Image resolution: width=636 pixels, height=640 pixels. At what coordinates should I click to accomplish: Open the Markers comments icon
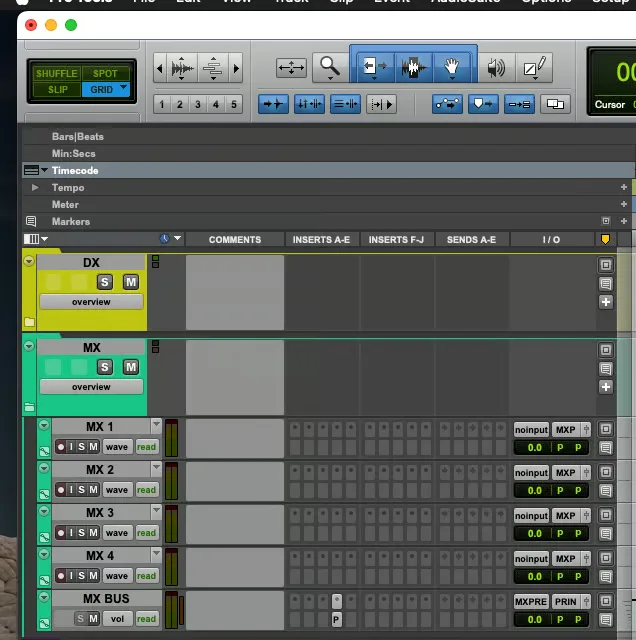click(31, 221)
